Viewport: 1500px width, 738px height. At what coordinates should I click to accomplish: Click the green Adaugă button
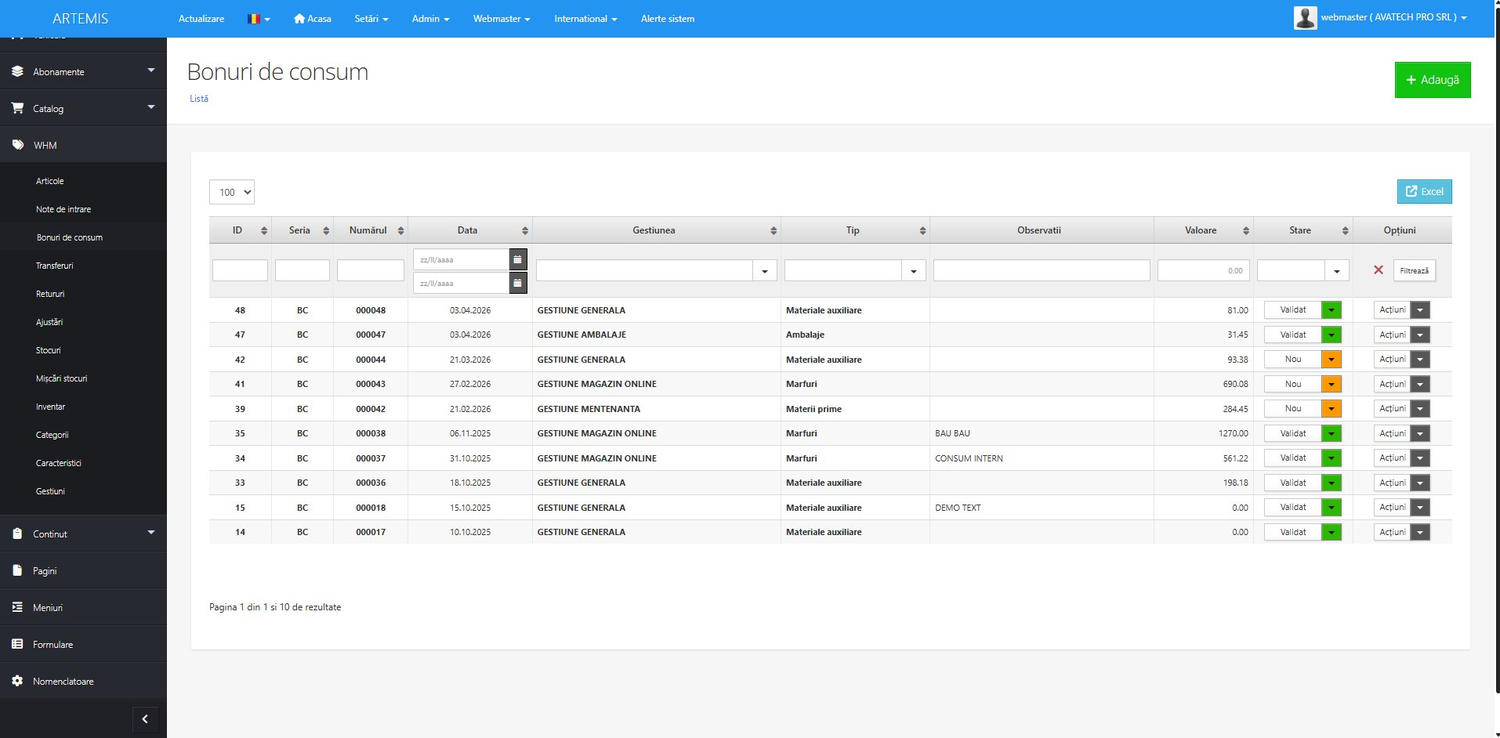point(1432,80)
